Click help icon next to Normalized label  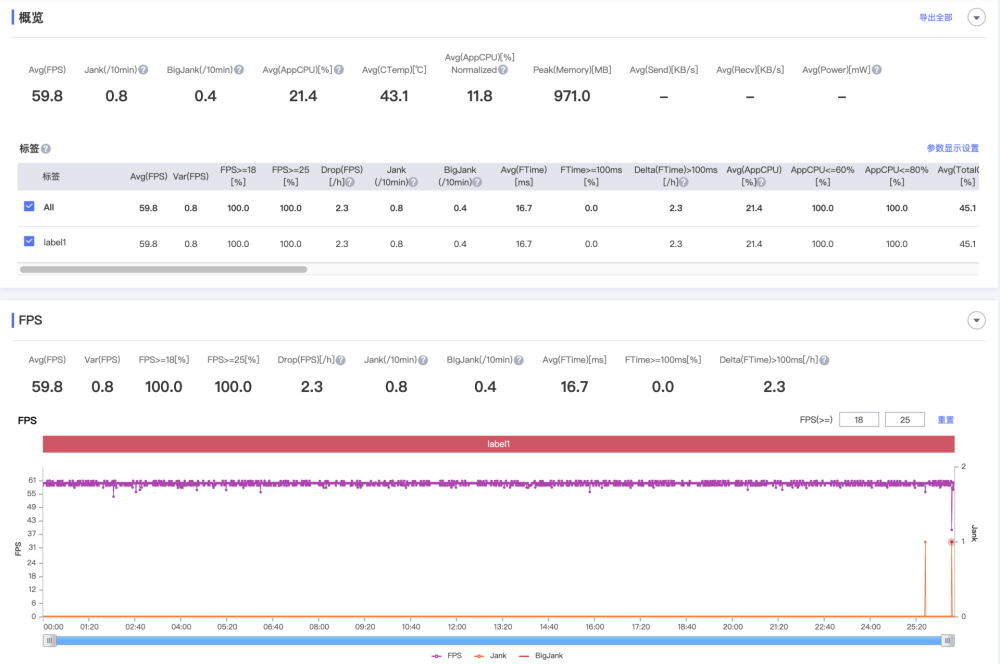(x=503, y=70)
